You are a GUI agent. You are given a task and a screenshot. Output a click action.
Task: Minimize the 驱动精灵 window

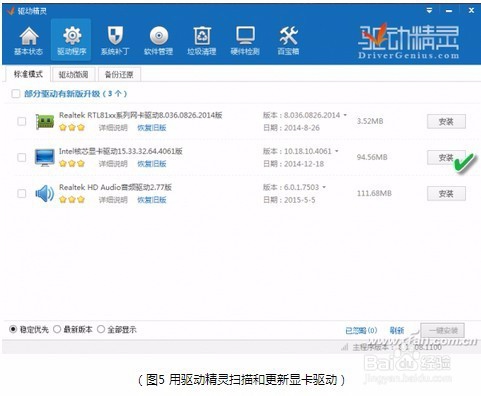pos(449,11)
